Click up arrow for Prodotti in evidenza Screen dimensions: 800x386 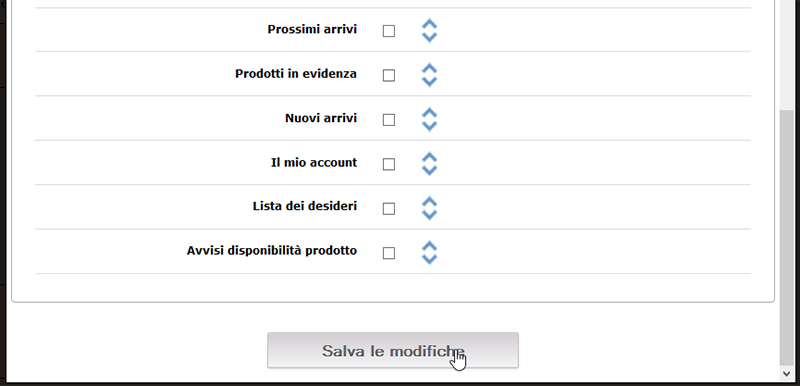[430, 69]
